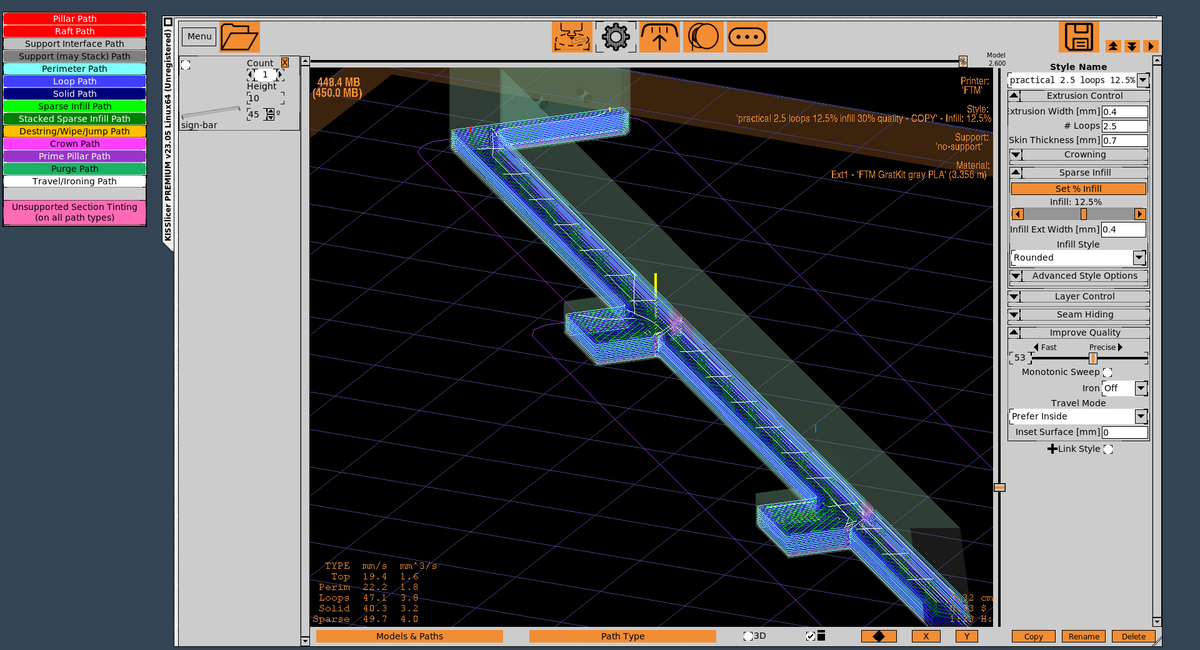The image size is (1200, 650).
Task: Click the three-dots misc settings icon
Action: click(747, 37)
